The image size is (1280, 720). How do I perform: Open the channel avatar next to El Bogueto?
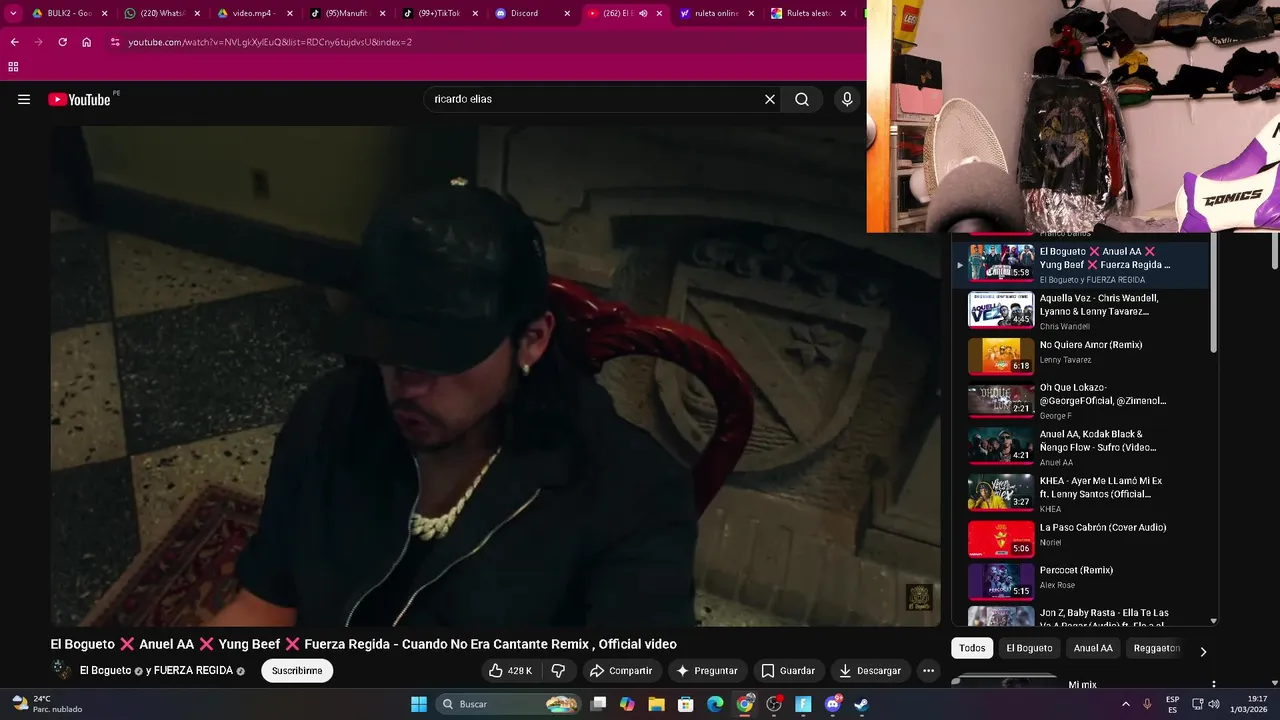62,670
